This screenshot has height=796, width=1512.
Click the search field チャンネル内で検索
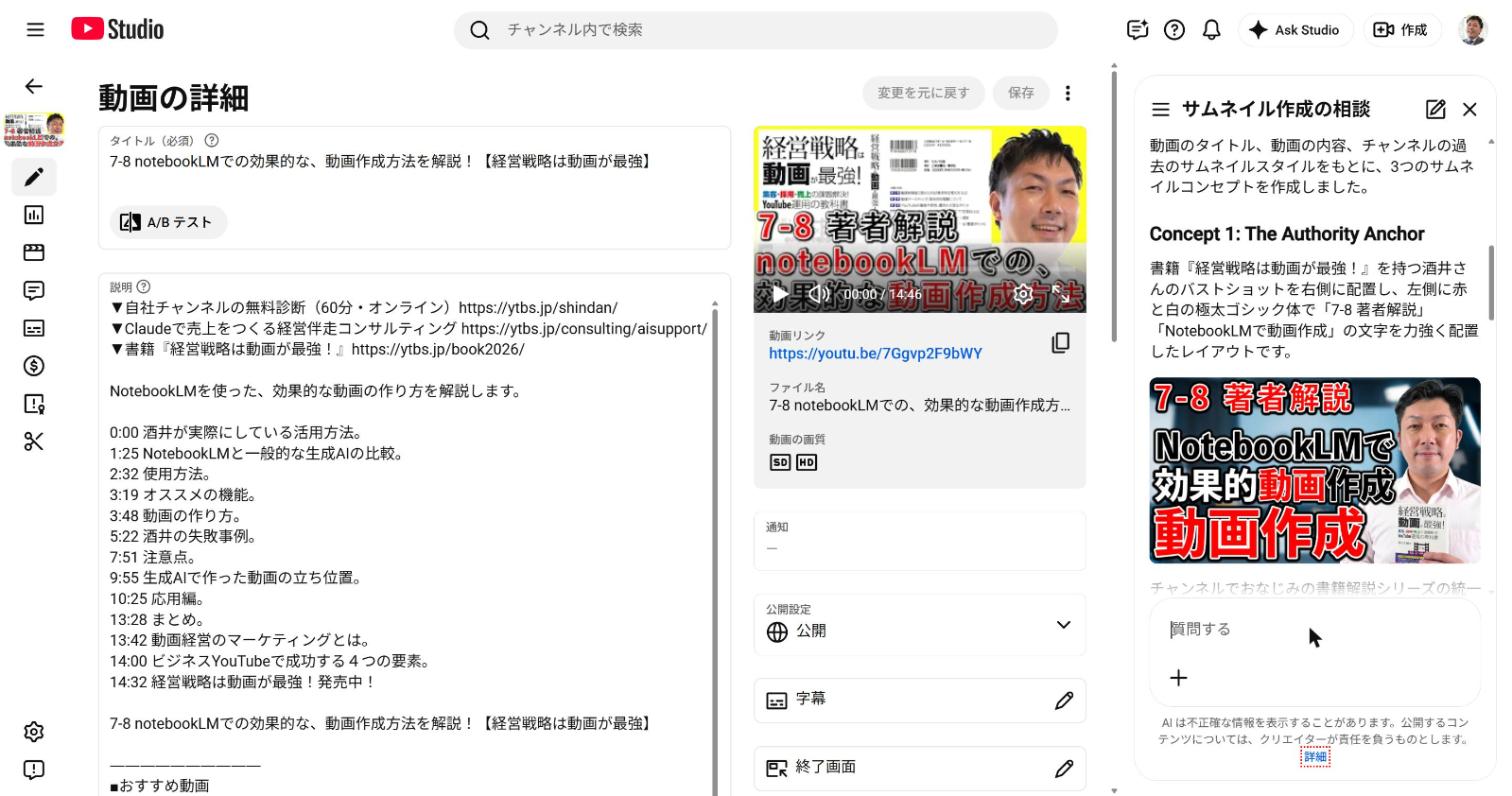click(x=756, y=30)
